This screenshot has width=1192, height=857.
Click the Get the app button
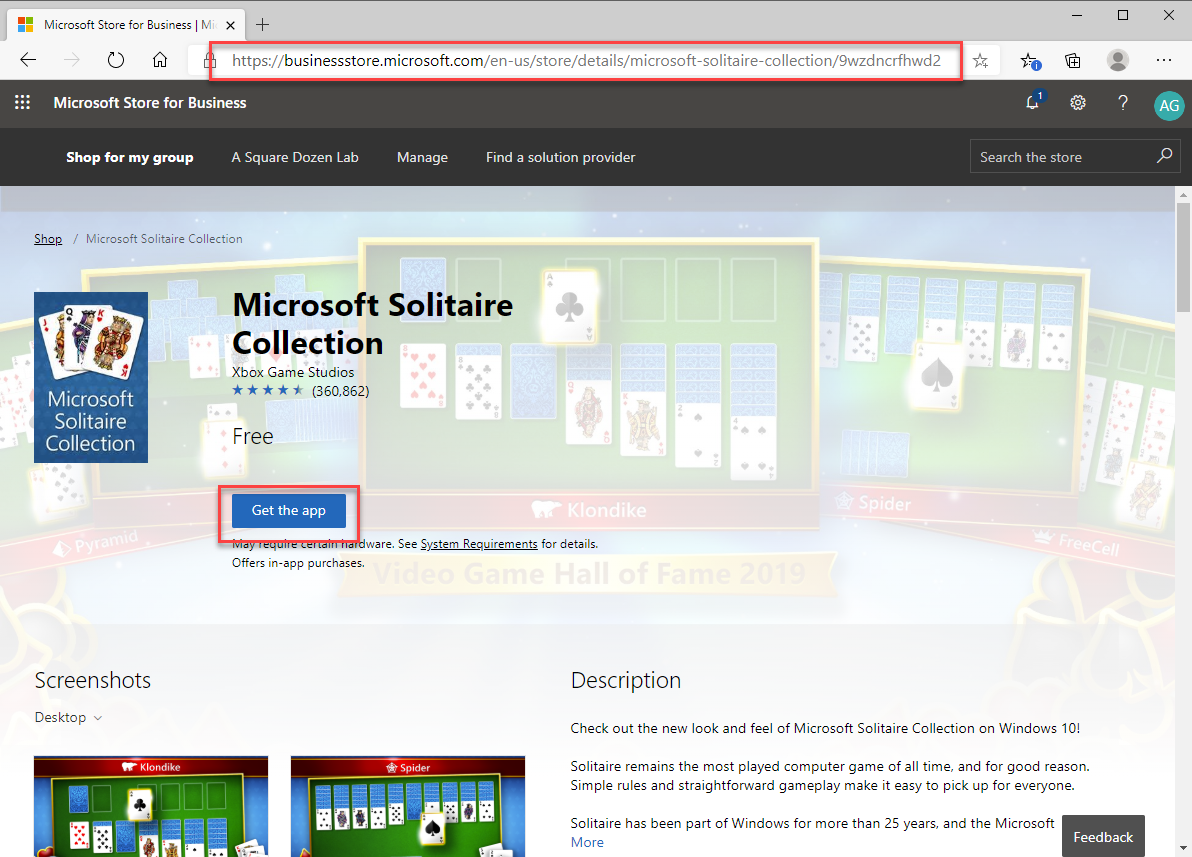click(289, 510)
